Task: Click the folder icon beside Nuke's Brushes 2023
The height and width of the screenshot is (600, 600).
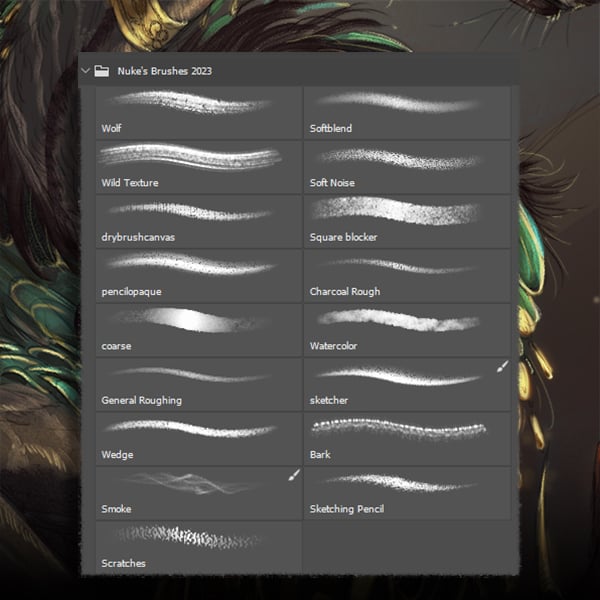Action: tap(102, 71)
